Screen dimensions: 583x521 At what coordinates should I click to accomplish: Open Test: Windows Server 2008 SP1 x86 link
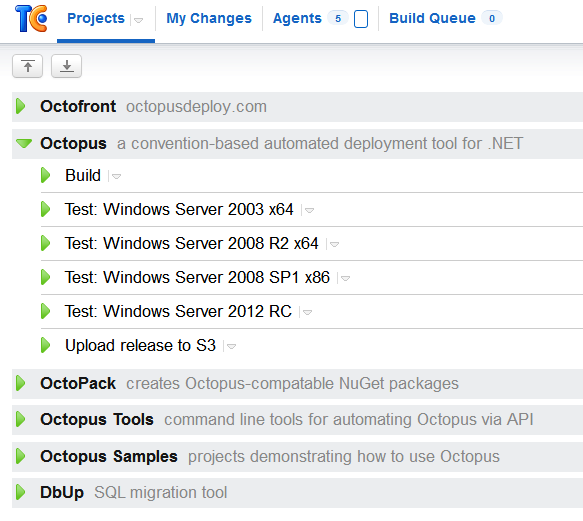click(x=197, y=277)
